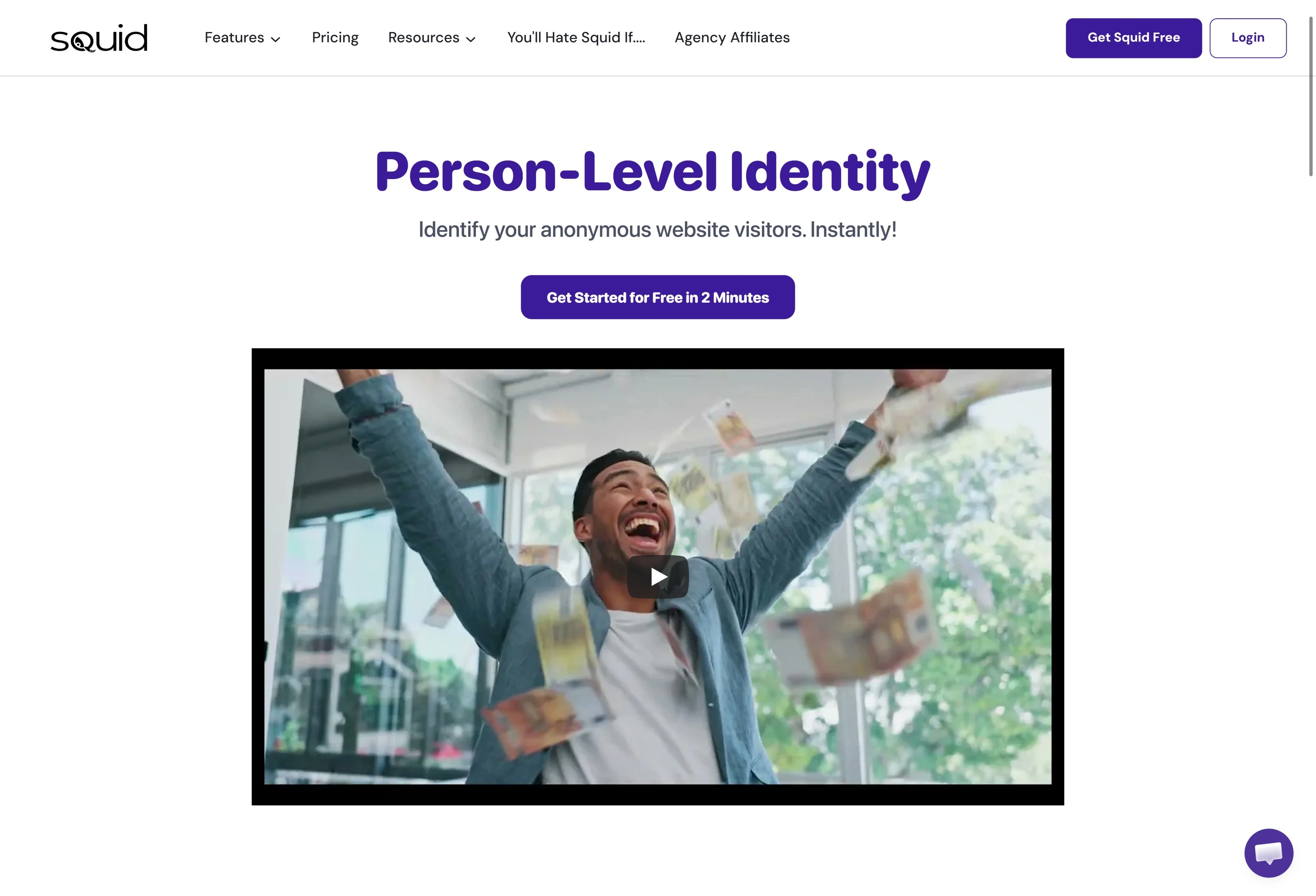This screenshot has height=896, width=1316.
Task: Click the Squid logo in the header
Action: pos(99,38)
